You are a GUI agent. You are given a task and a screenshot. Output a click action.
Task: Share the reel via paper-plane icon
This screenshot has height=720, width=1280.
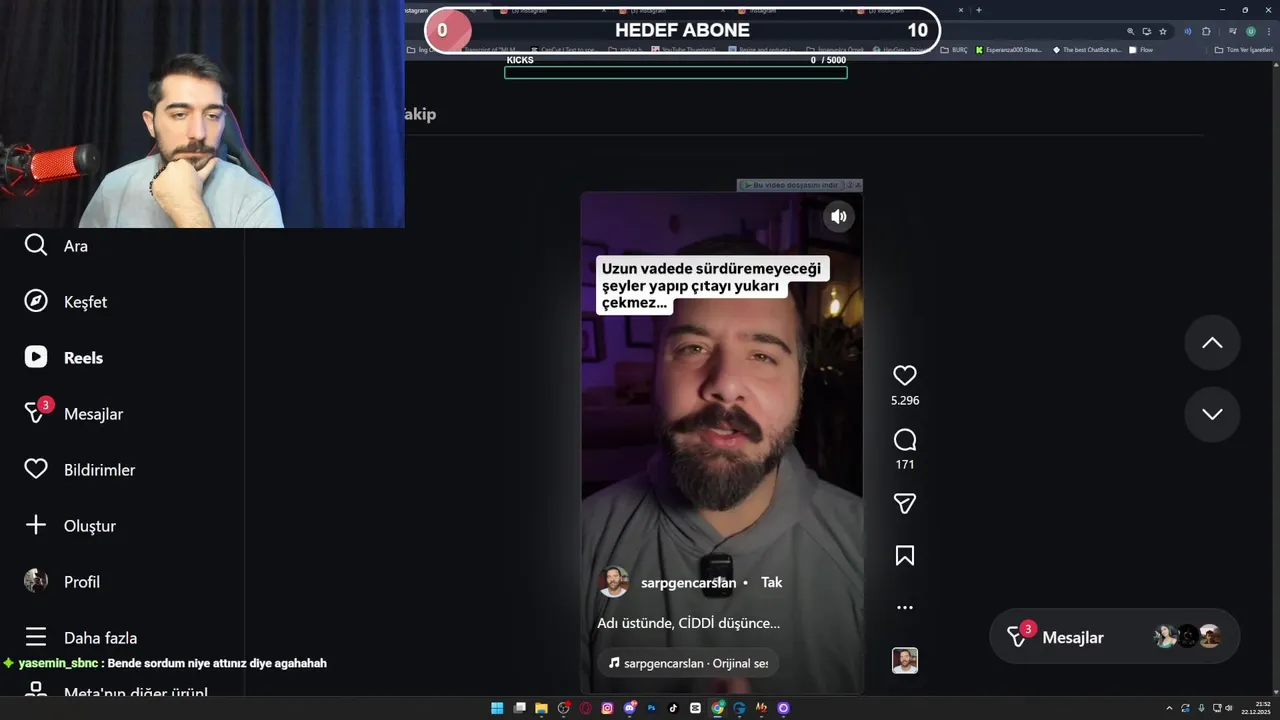pos(905,504)
